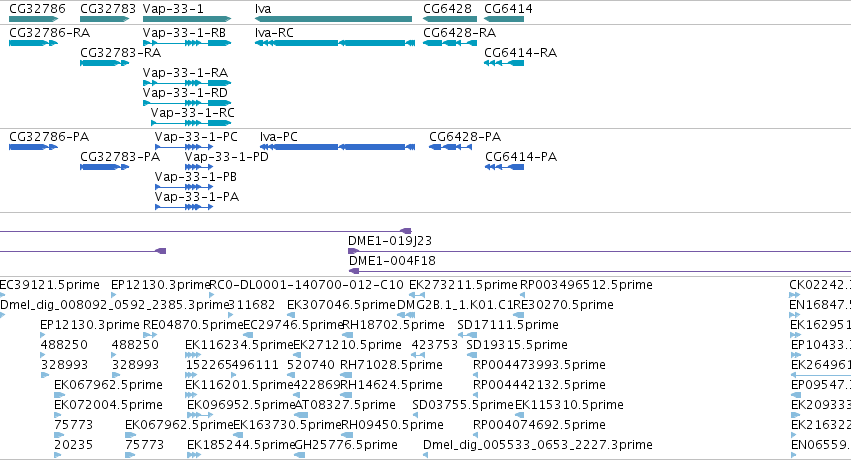Open transcript CG6428-RA
The width and height of the screenshot is (851, 460).
click(450, 43)
